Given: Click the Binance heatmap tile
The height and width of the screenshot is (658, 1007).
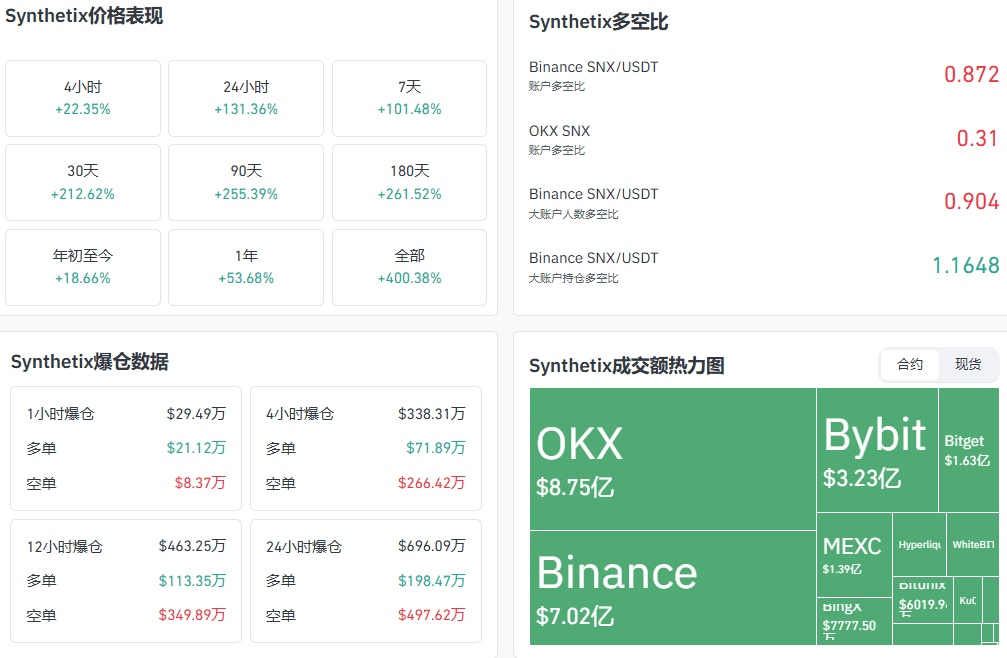Looking at the screenshot, I should pyautogui.click(x=672, y=587).
